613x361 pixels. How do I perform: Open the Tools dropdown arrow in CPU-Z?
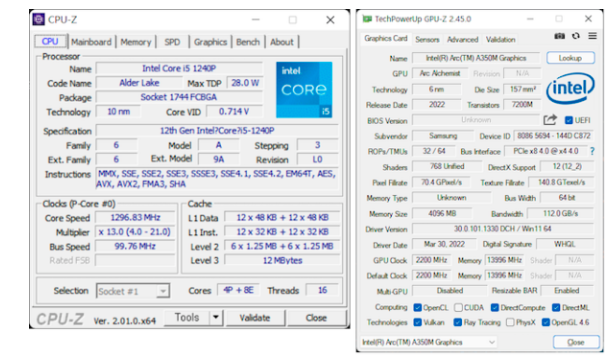(x=215, y=317)
